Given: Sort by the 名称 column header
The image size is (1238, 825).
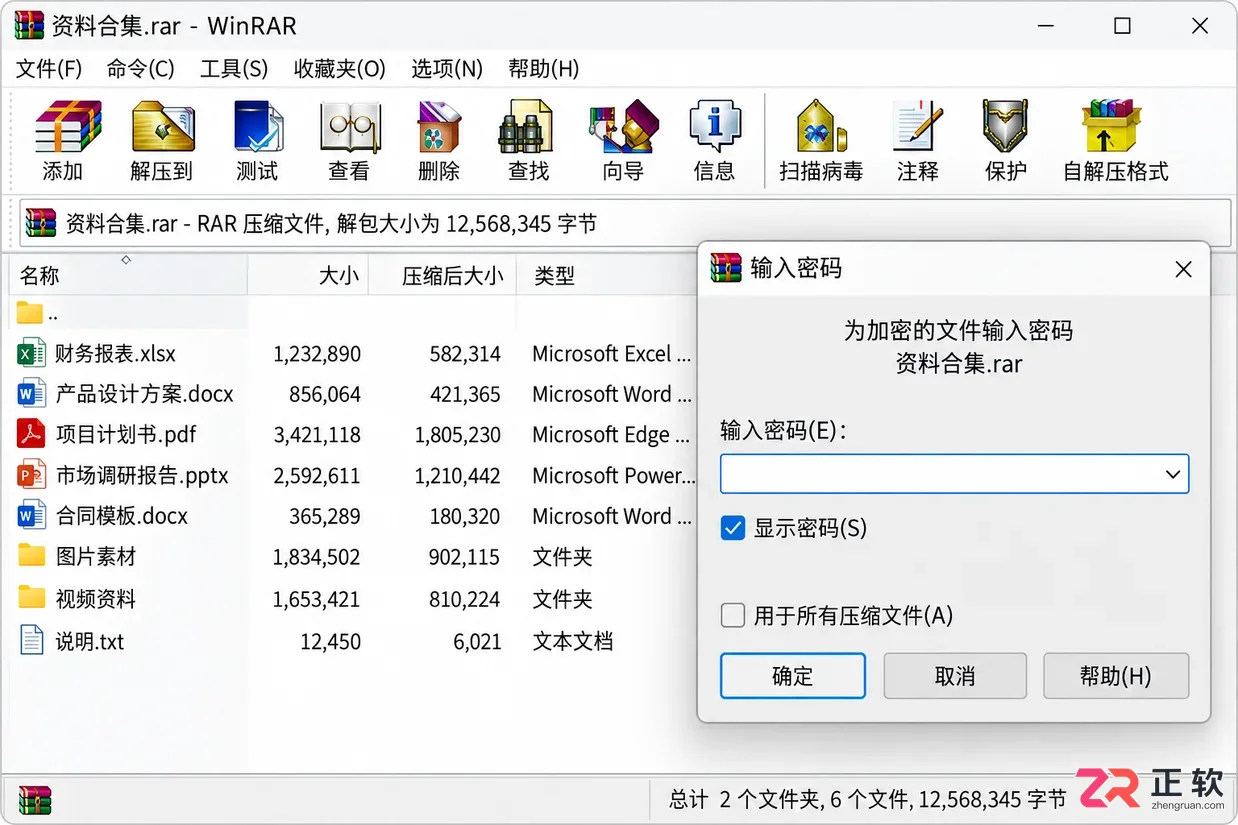Looking at the screenshot, I should 127,275.
